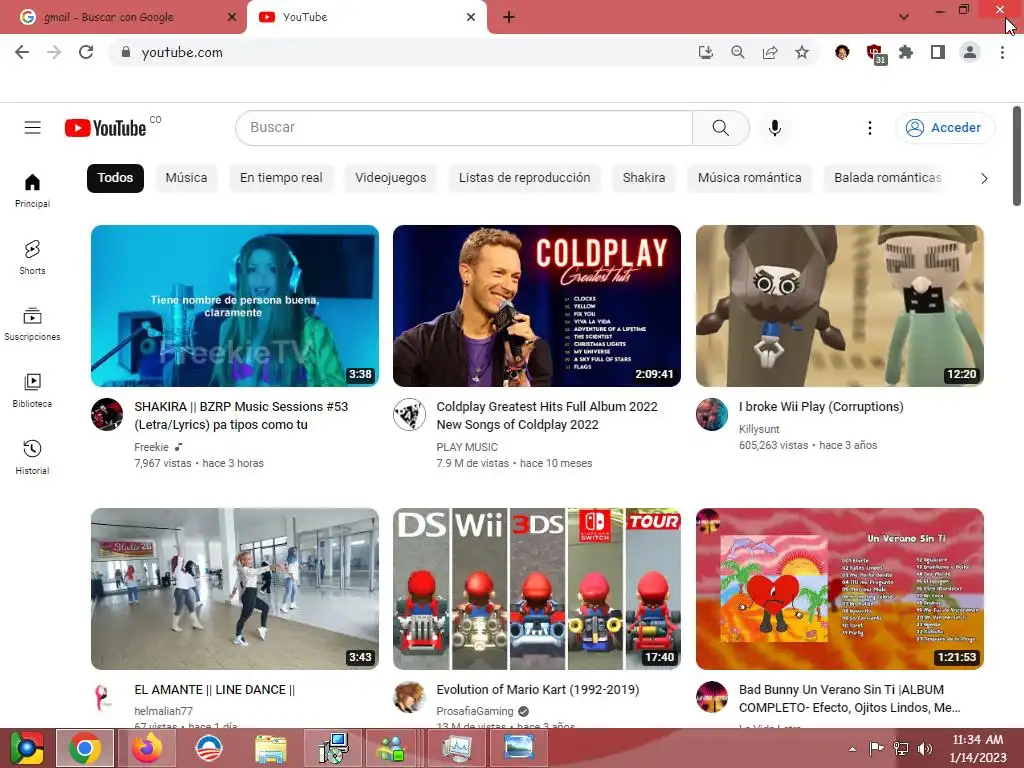The image size is (1024, 768).
Task: Click the Acceder sign-in button
Action: click(944, 127)
